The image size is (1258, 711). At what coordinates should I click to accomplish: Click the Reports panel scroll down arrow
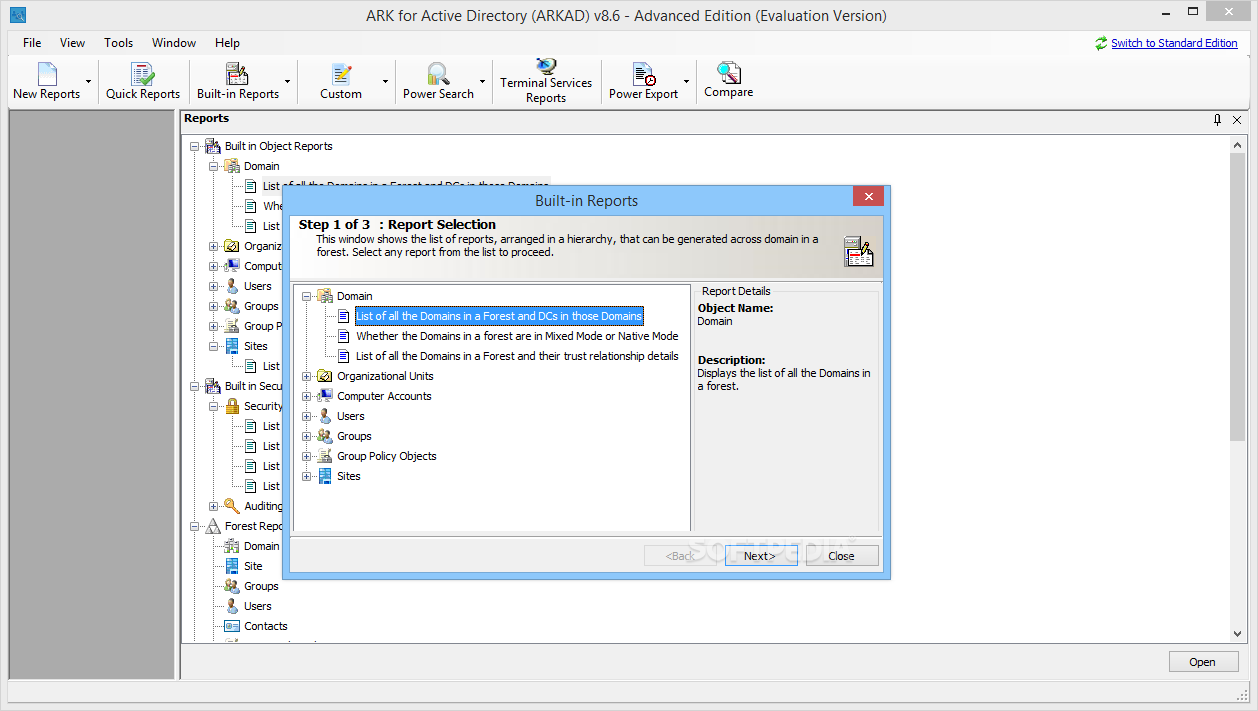[x=1238, y=635]
